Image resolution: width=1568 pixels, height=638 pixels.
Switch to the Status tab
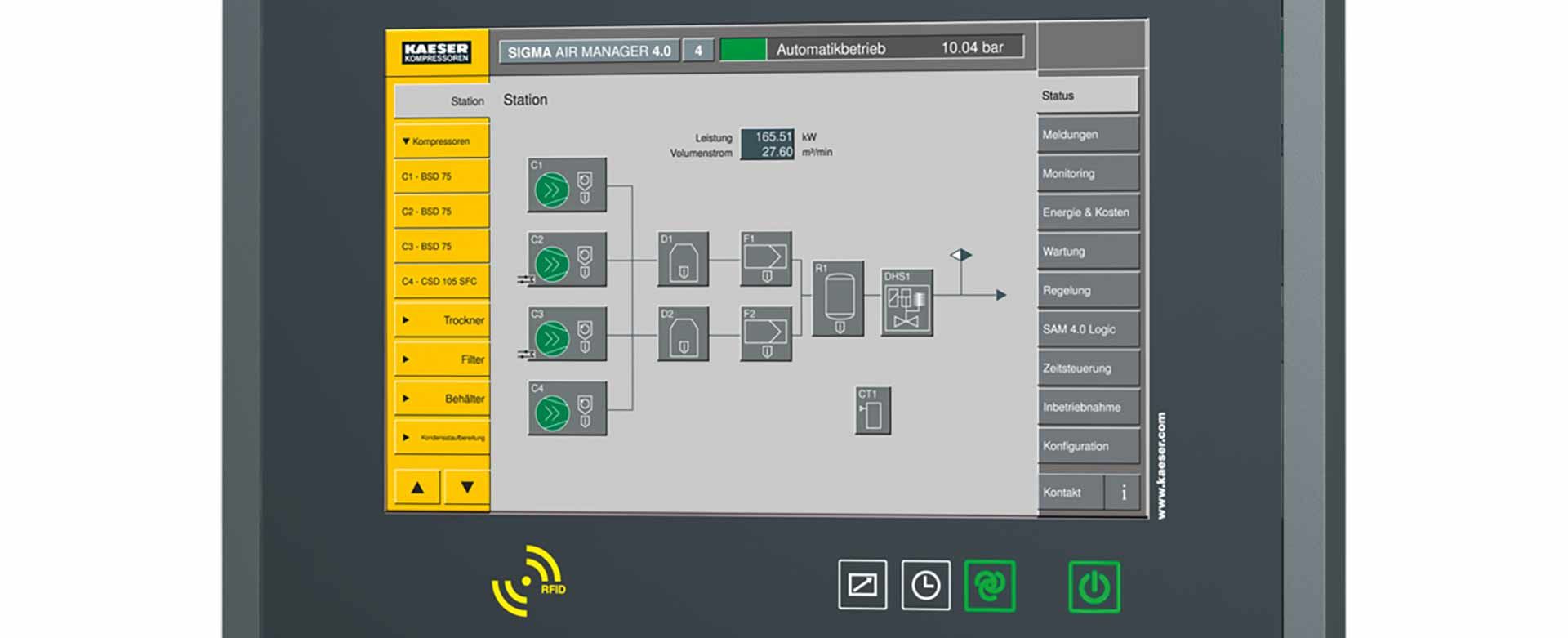(x=1088, y=96)
